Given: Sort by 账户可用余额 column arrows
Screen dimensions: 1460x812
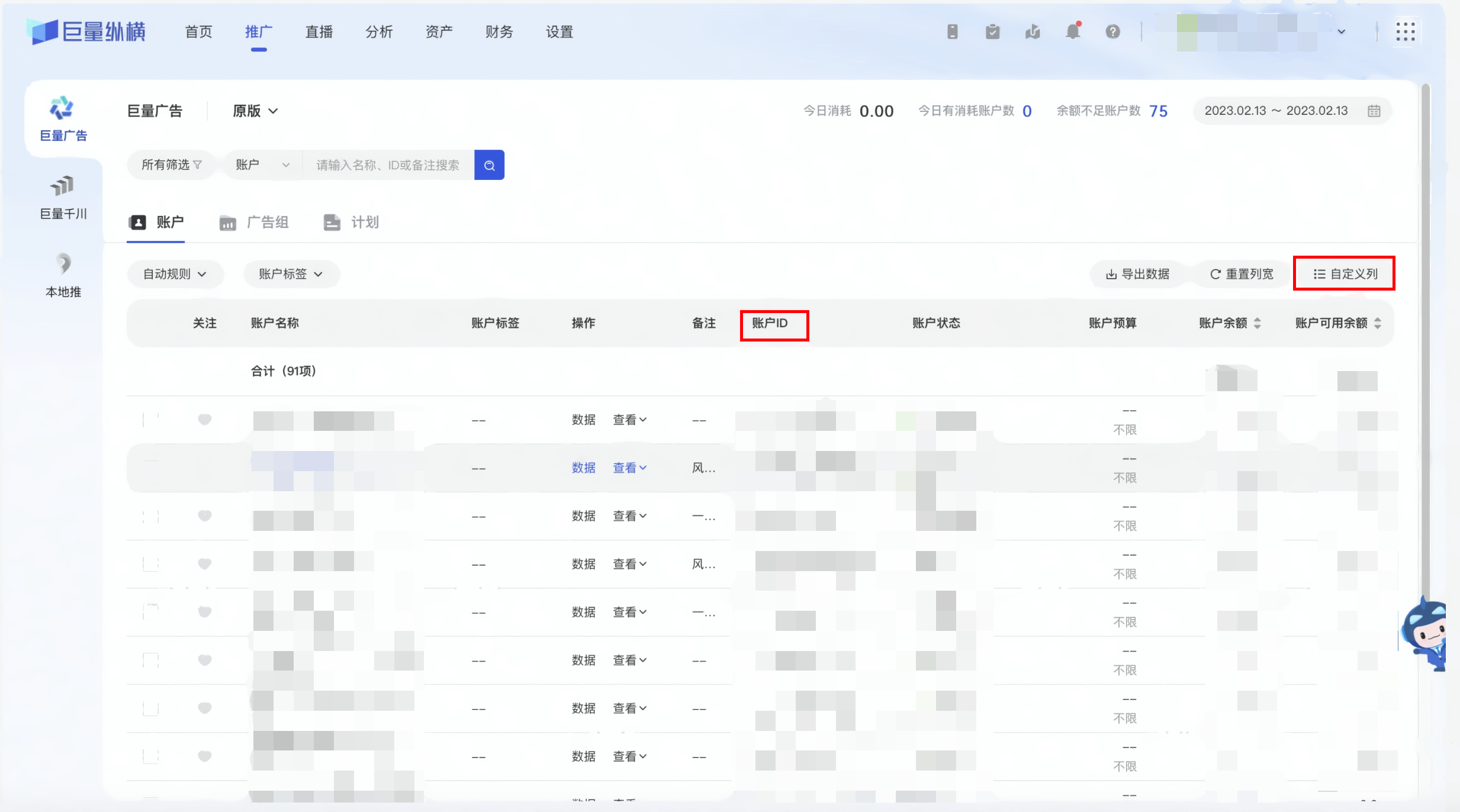Looking at the screenshot, I should [x=1378, y=323].
